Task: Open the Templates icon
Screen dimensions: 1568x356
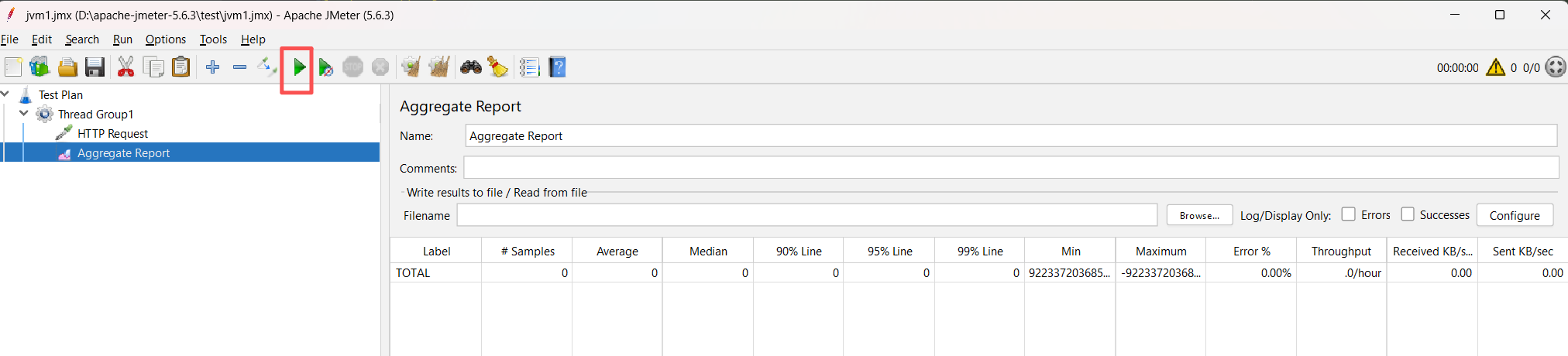Action: [40, 67]
